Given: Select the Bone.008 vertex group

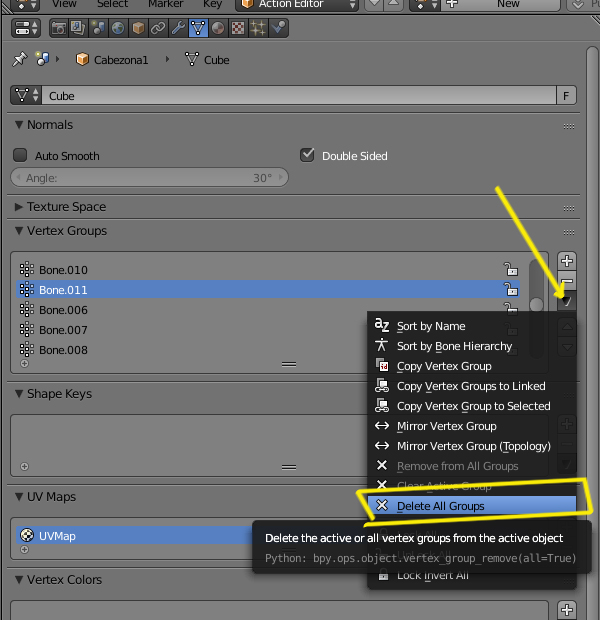Looking at the screenshot, I should 191,350.
